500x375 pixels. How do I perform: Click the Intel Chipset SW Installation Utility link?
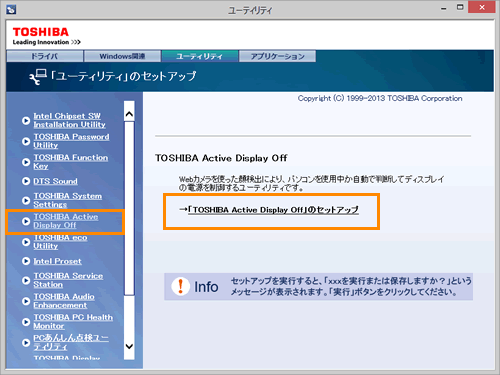(x=69, y=120)
